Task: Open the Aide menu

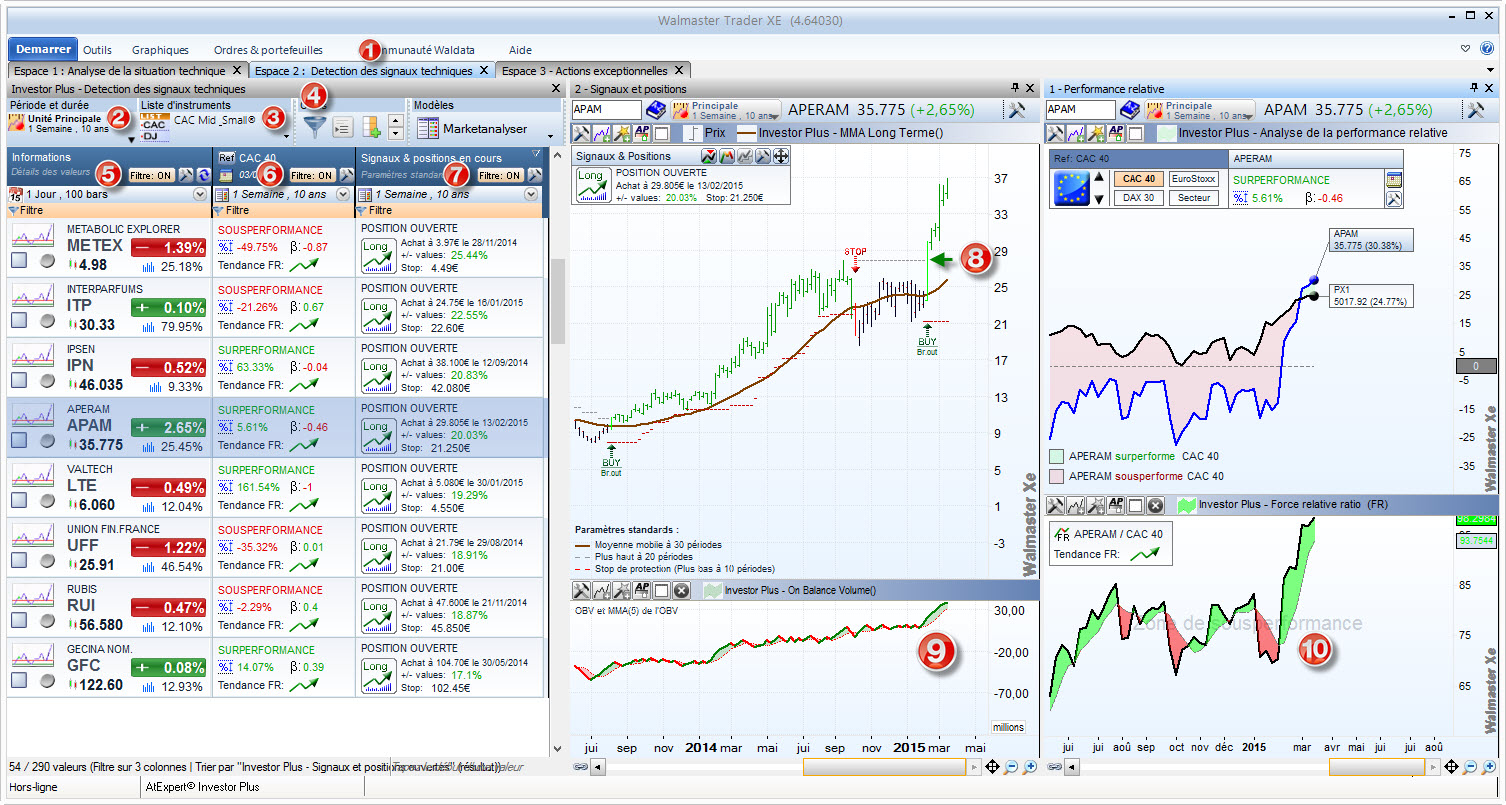Action: (x=520, y=49)
